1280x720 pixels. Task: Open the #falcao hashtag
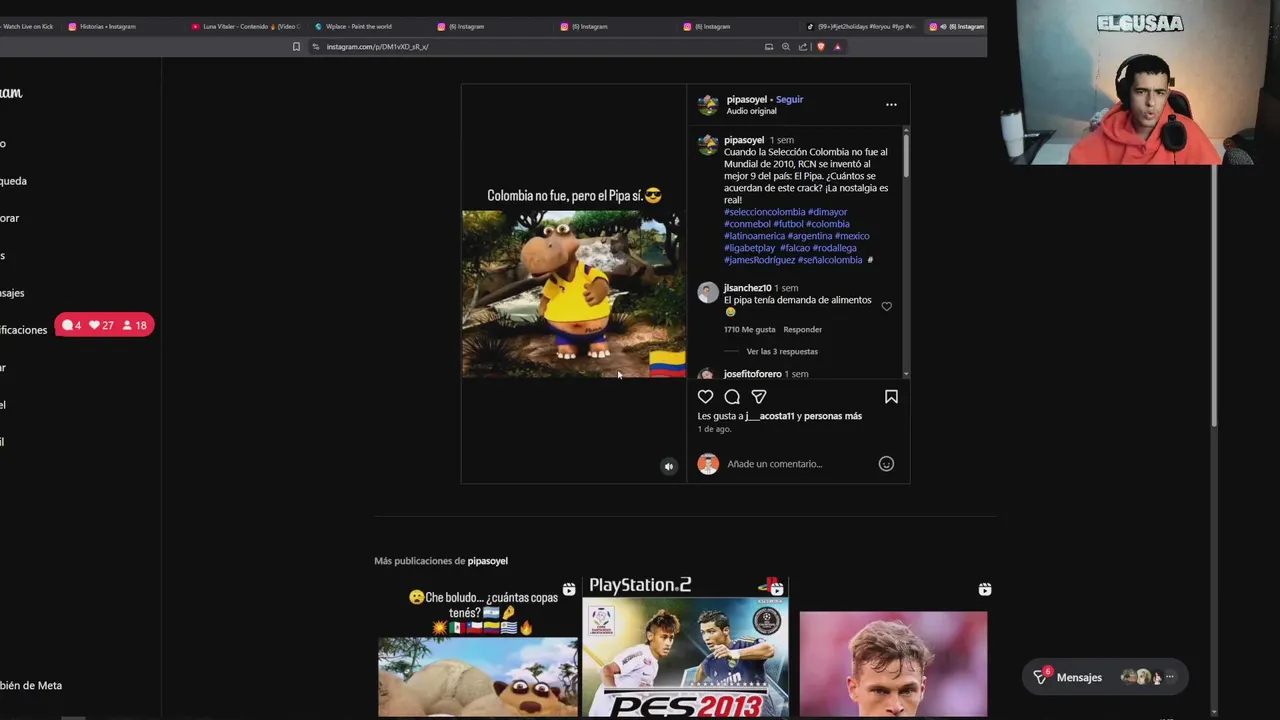(794, 248)
